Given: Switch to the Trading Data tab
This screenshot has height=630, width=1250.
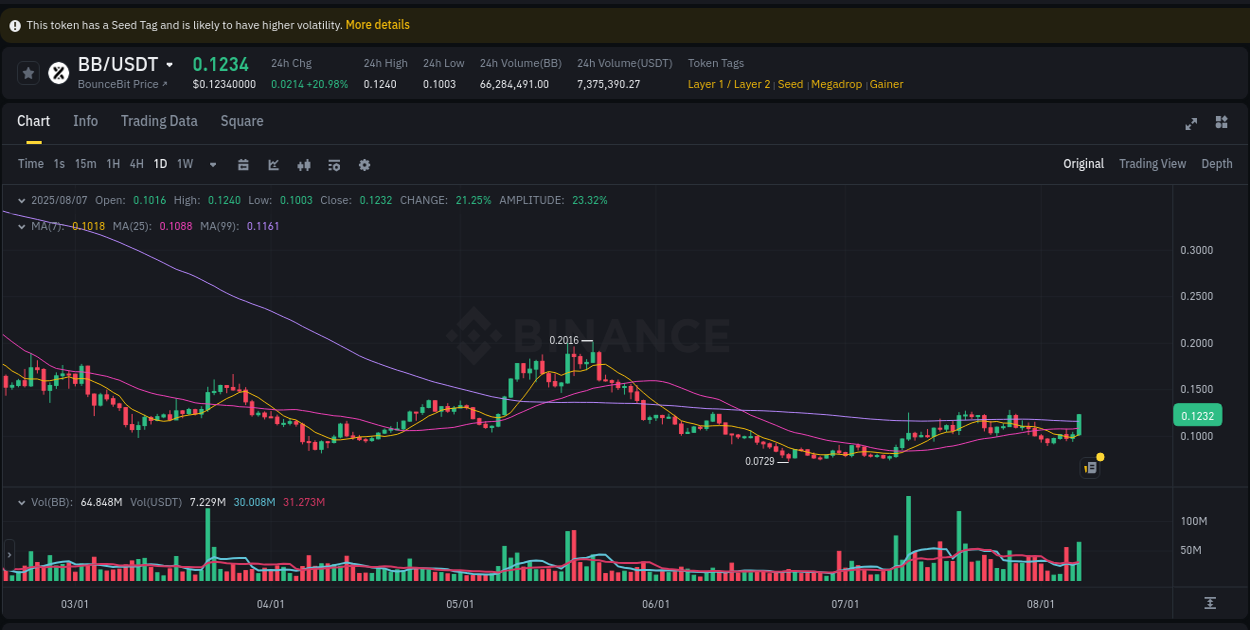Looking at the screenshot, I should [x=159, y=121].
